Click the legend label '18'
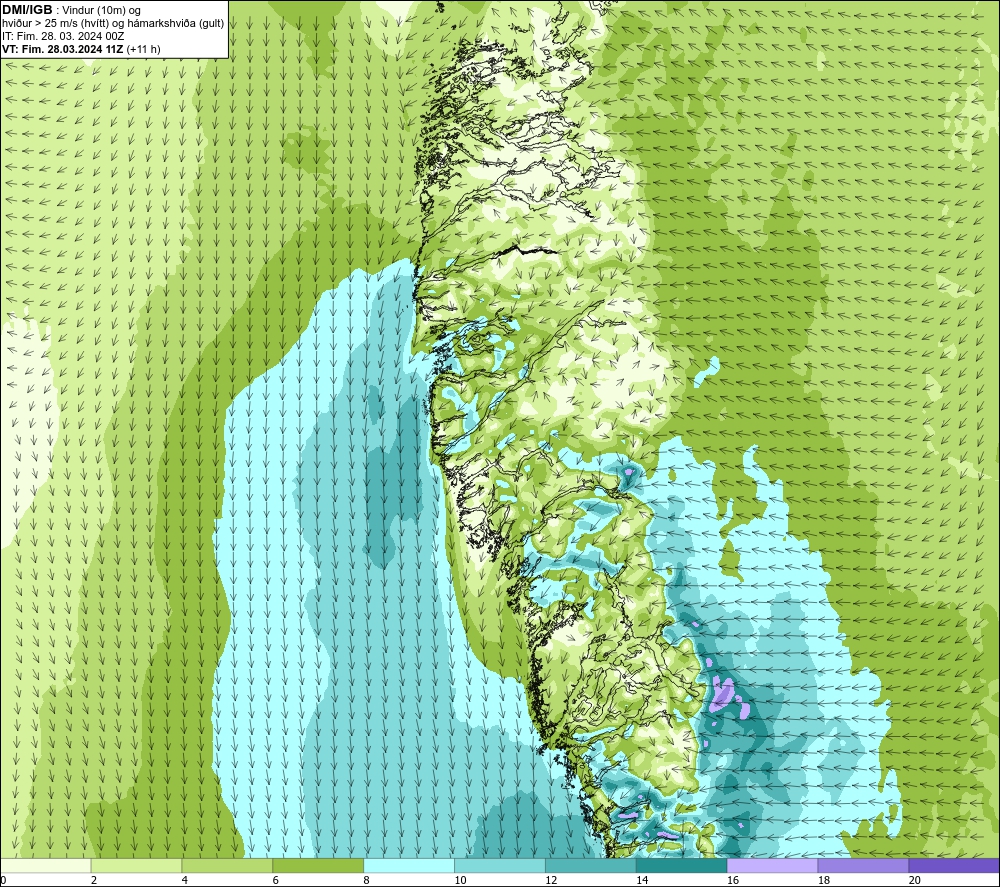 (x=824, y=881)
